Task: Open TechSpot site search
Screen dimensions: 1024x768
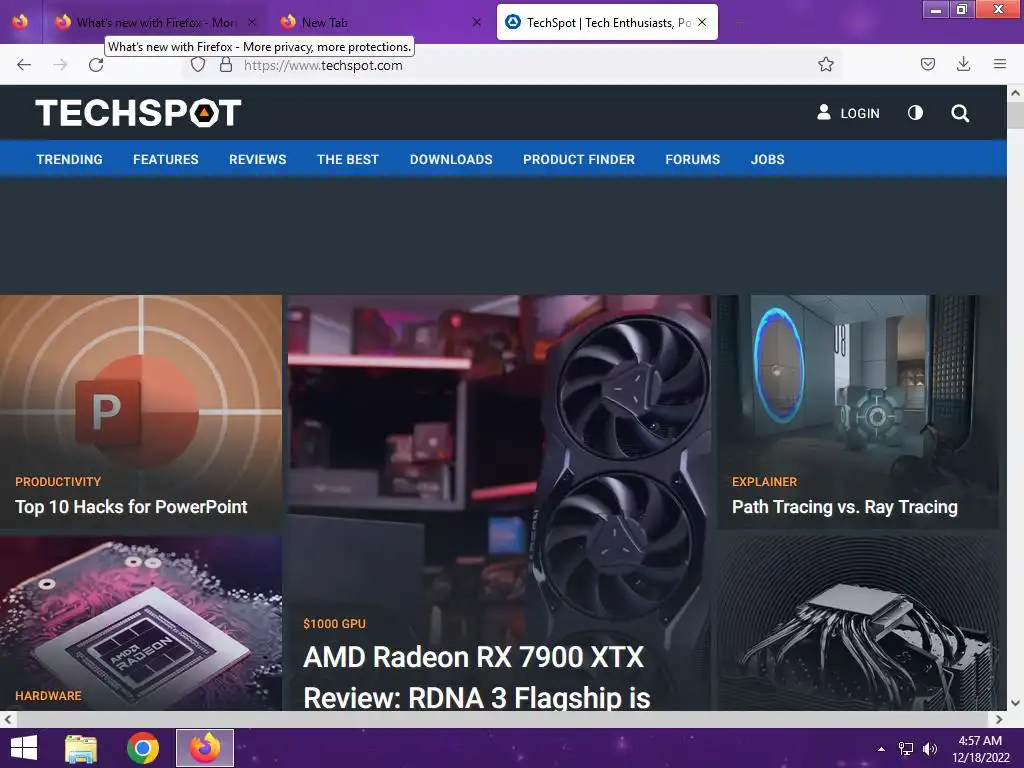Action: pyautogui.click(x=960, y=114)
